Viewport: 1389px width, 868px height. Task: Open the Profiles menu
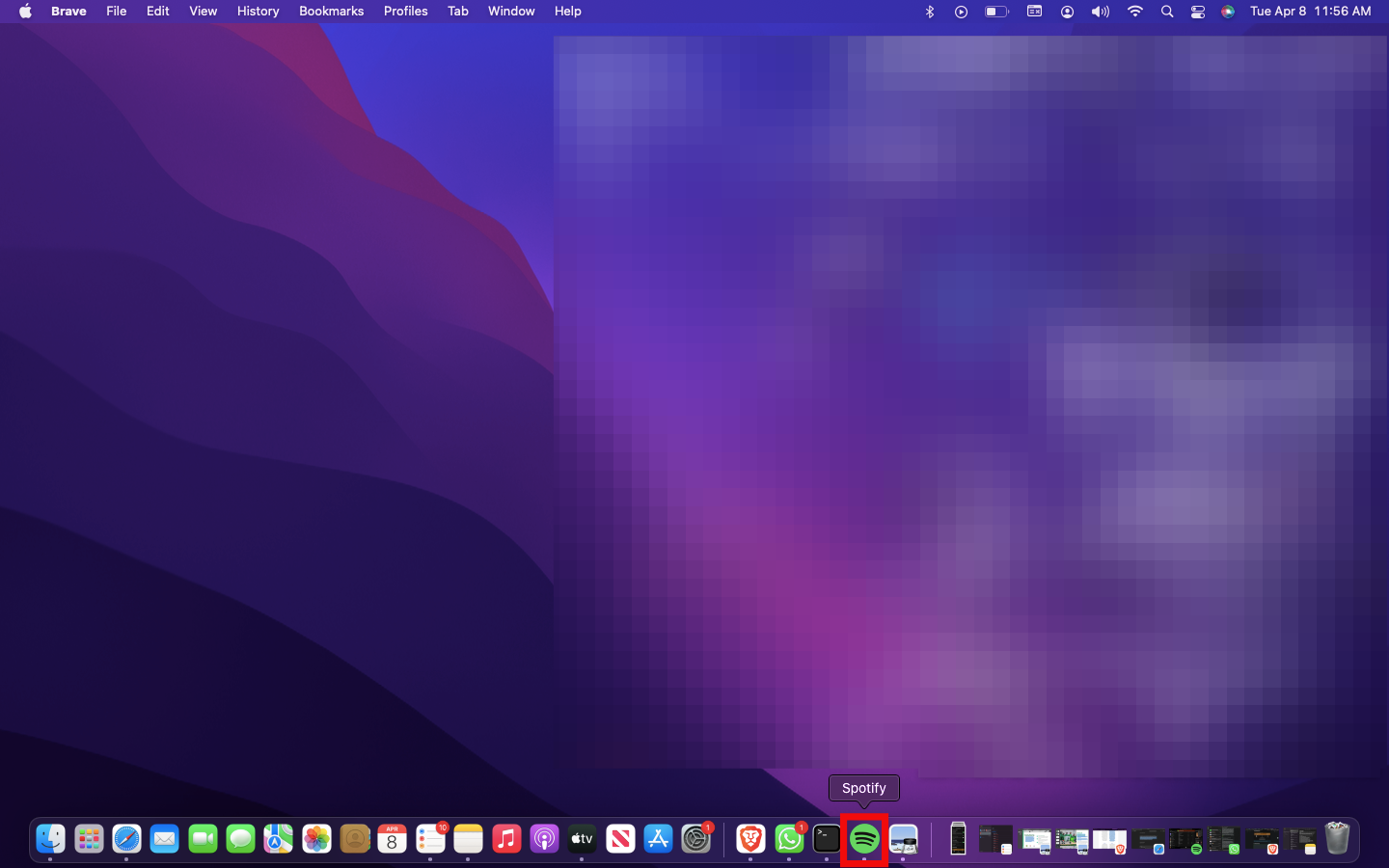tap(405, 12)
